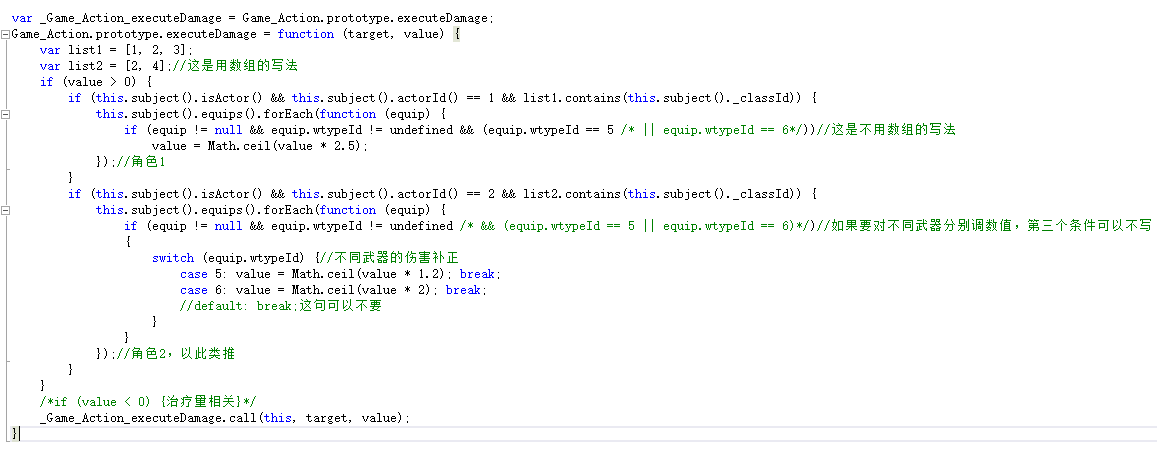Collapse the first forEach block before 角色1
The image size is (1157, 454).
(6, 114)
